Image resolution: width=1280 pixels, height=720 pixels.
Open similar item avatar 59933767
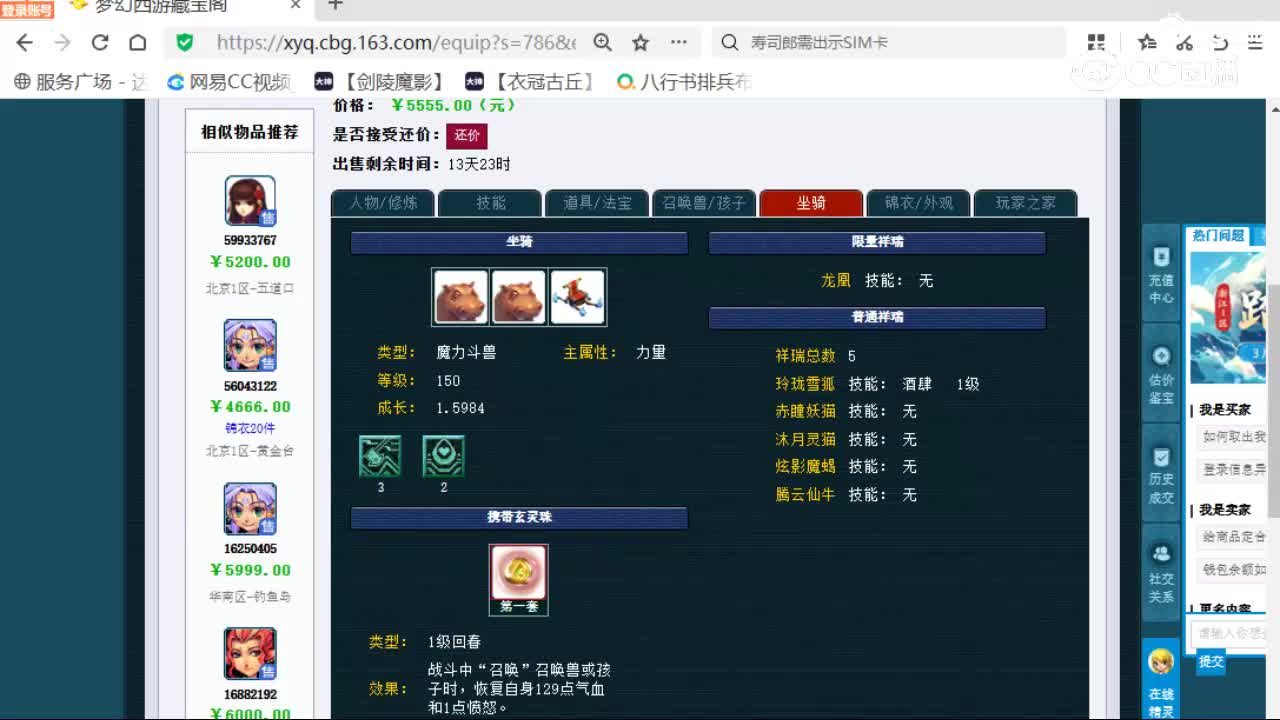click(x=250, y=201)
